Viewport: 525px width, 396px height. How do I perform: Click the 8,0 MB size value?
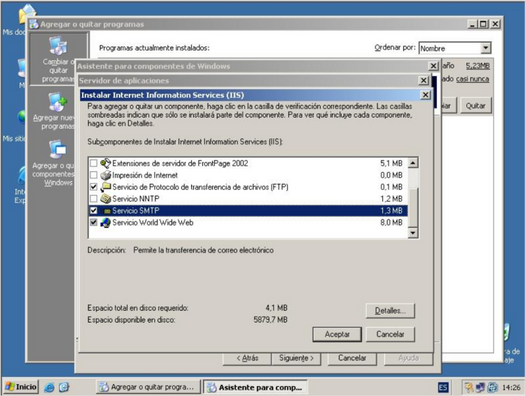click(391, 223)
